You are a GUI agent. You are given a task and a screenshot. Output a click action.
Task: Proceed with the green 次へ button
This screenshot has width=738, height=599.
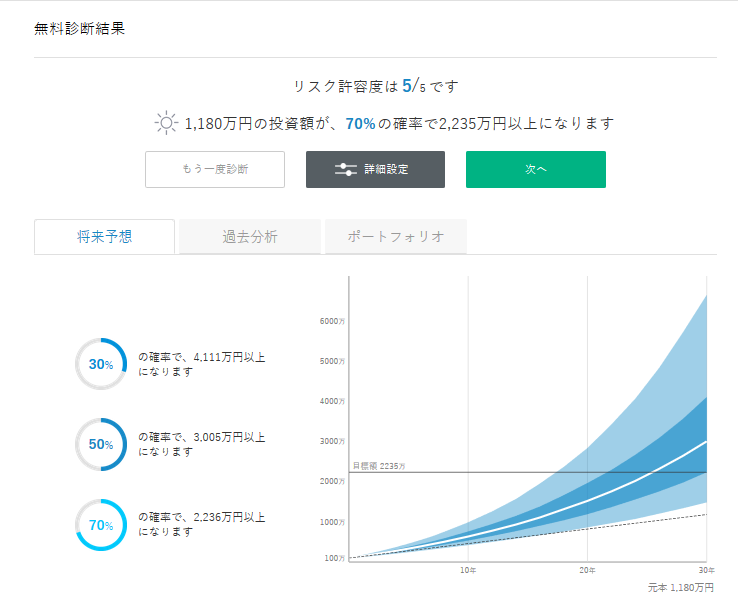(x=536, y=169)
